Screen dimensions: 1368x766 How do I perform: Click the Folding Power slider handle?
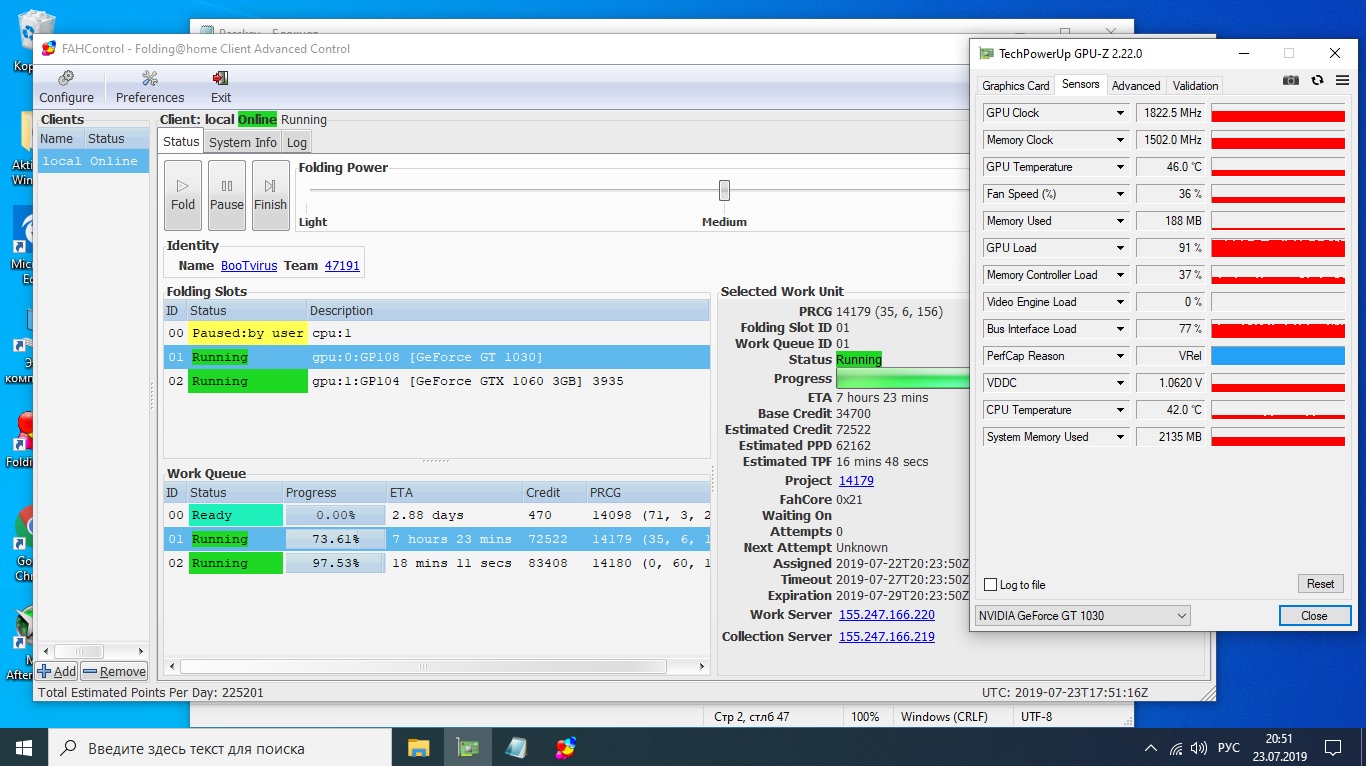pos(724,190)
